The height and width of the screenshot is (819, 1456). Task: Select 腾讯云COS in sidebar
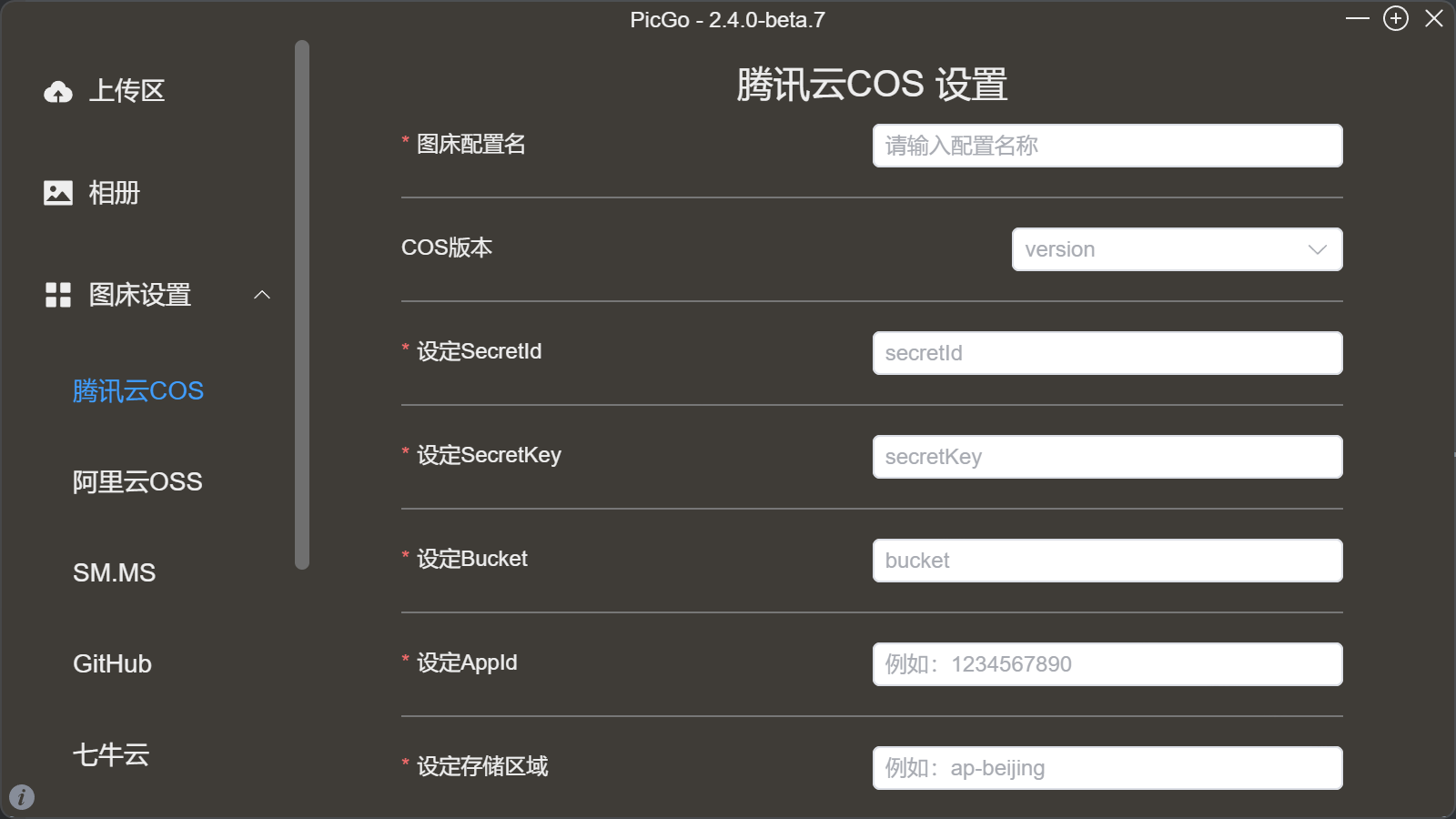click(138, 391)
